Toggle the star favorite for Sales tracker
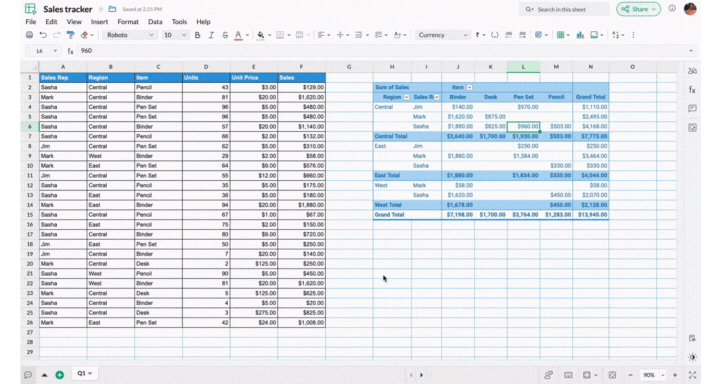Image resolution: width=720 pixels, height=384 pixels. click(x=101, y=9)
